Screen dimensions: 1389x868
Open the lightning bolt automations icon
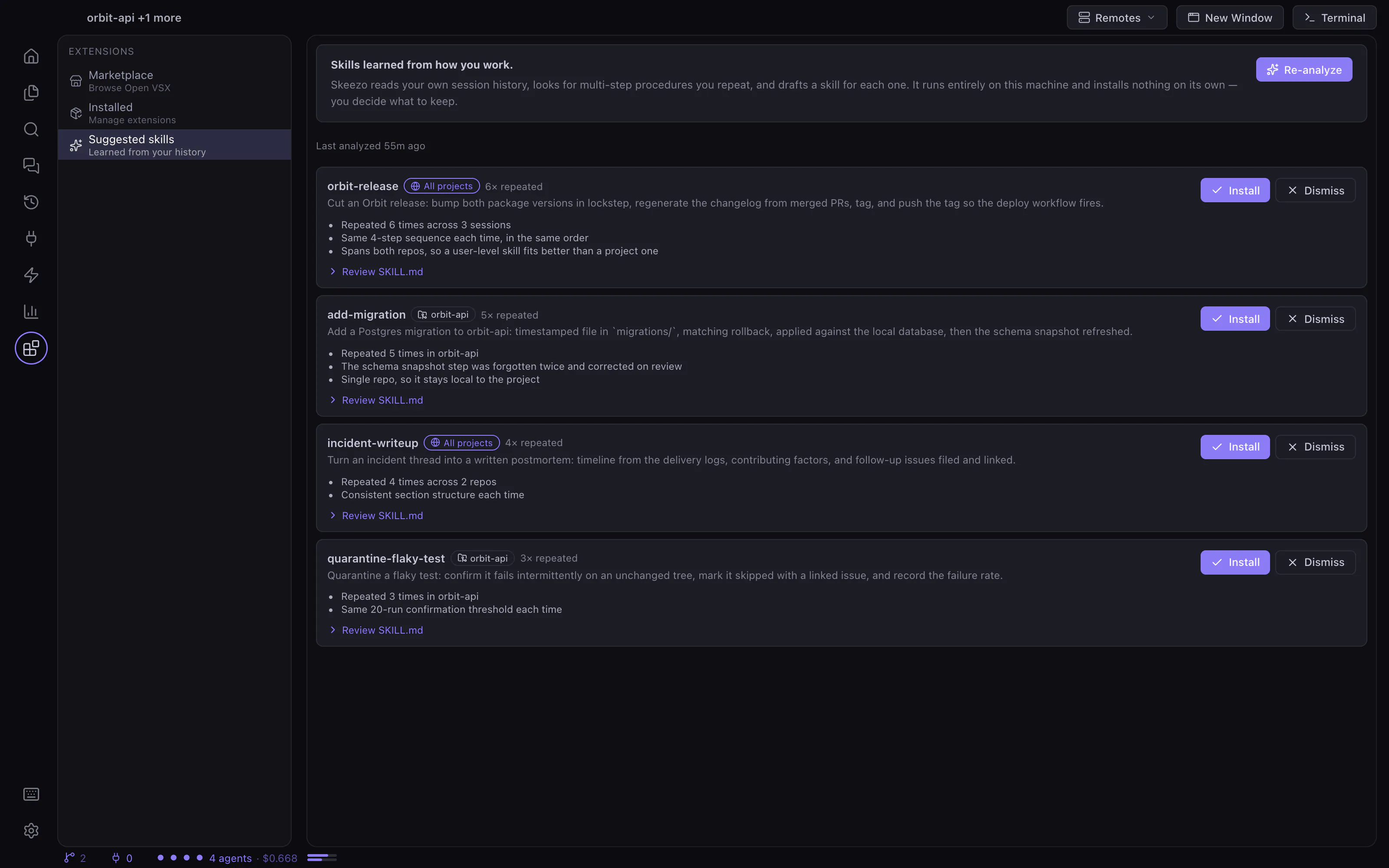coord(31,275)
